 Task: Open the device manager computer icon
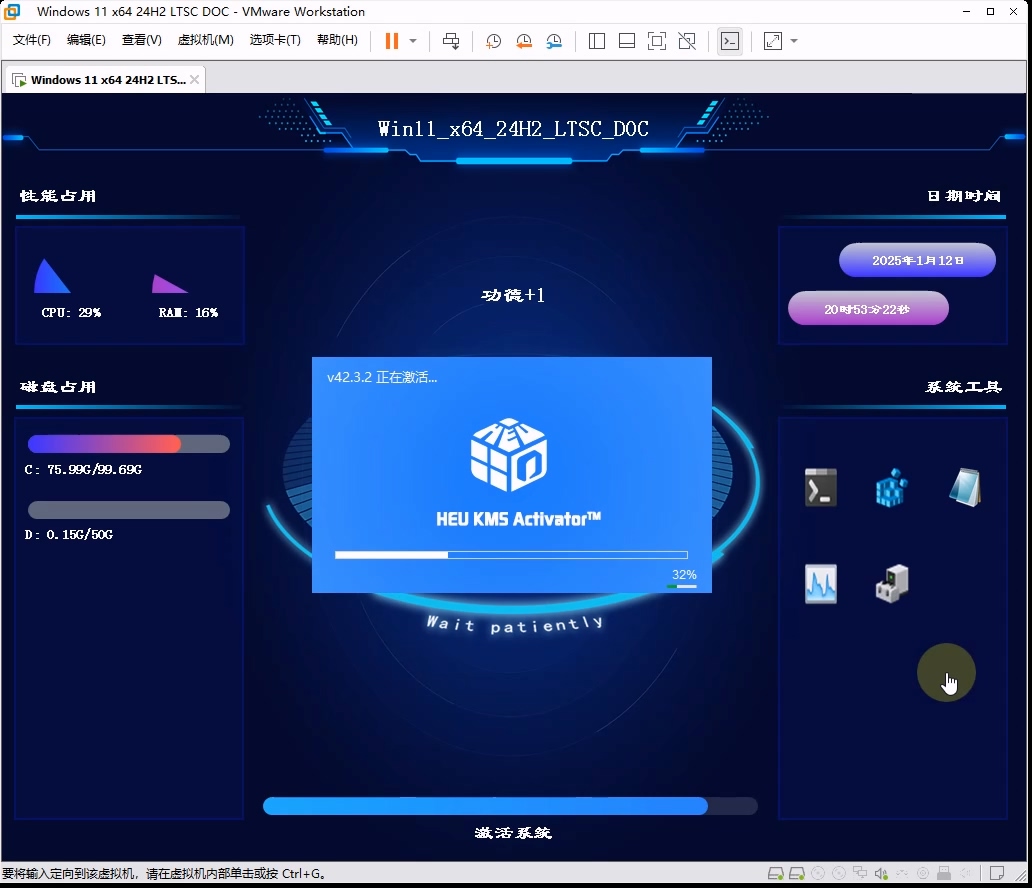click(x=892, y=584)
